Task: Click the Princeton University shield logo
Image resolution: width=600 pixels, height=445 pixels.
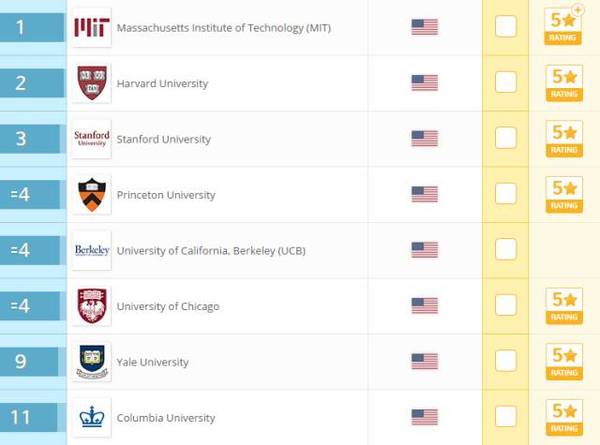Action: [92, 194]
